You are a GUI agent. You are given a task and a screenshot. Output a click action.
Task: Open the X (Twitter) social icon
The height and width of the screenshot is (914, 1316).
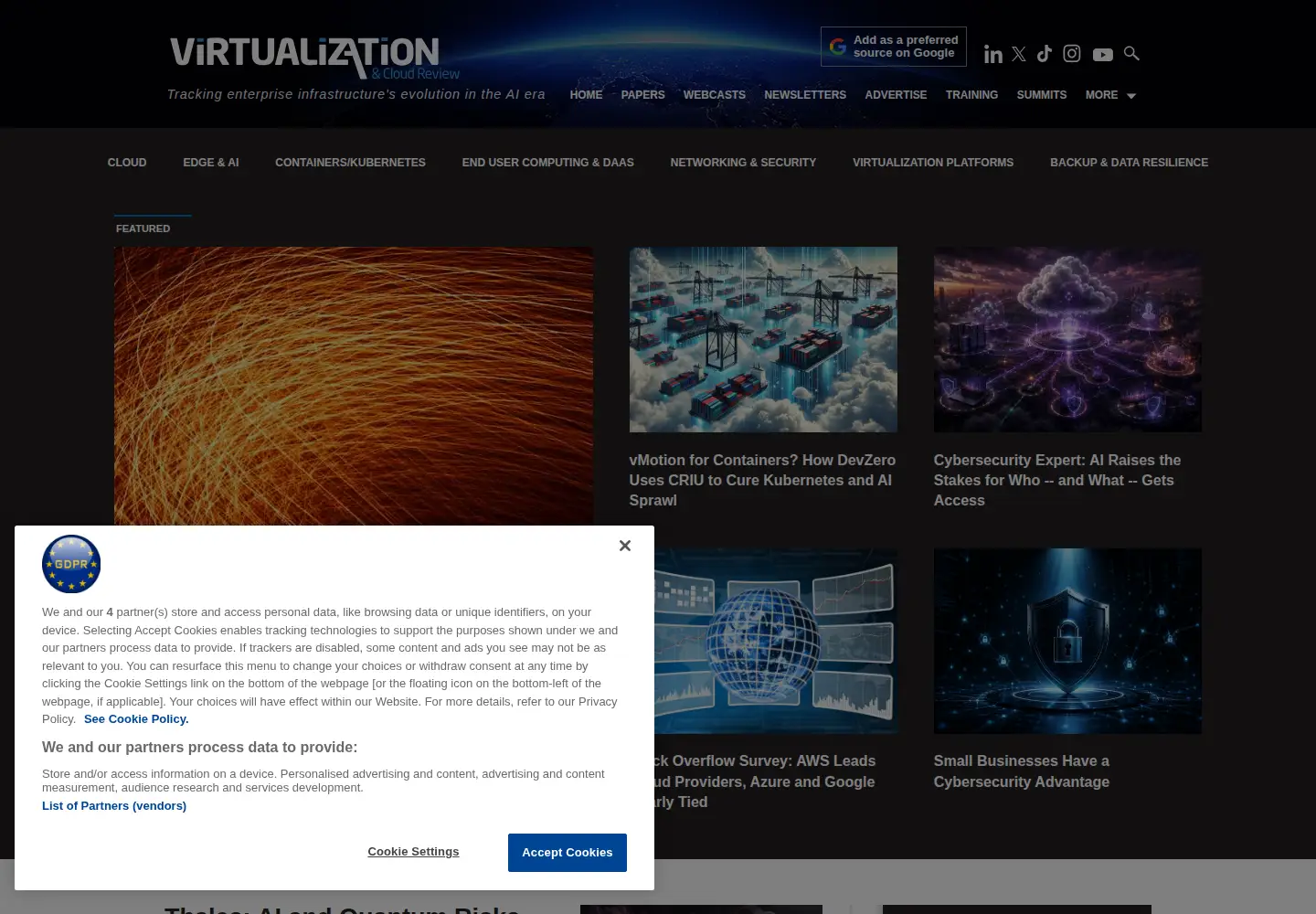(x=1019, y=54)
